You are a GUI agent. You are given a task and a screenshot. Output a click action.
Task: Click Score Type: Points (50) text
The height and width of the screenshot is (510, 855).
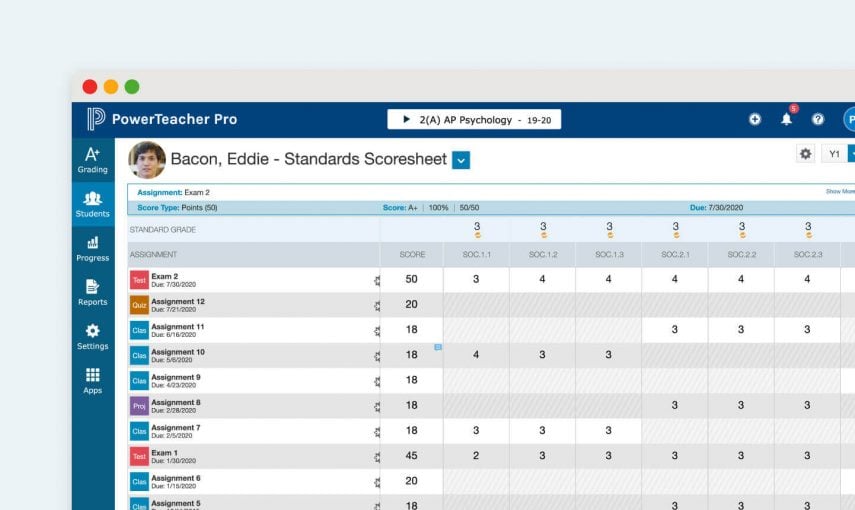coord(177,208)
